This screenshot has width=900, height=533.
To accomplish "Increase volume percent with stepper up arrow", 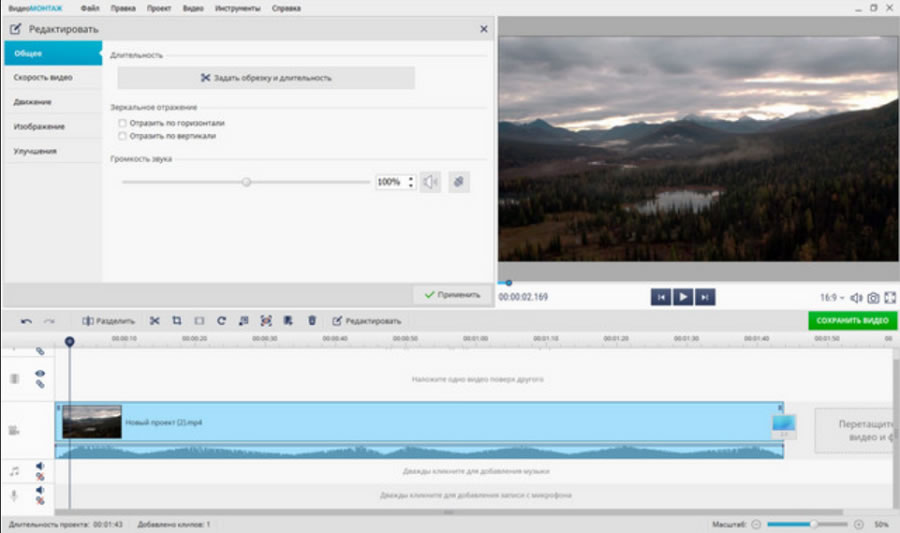I will [x=411, y=178].
